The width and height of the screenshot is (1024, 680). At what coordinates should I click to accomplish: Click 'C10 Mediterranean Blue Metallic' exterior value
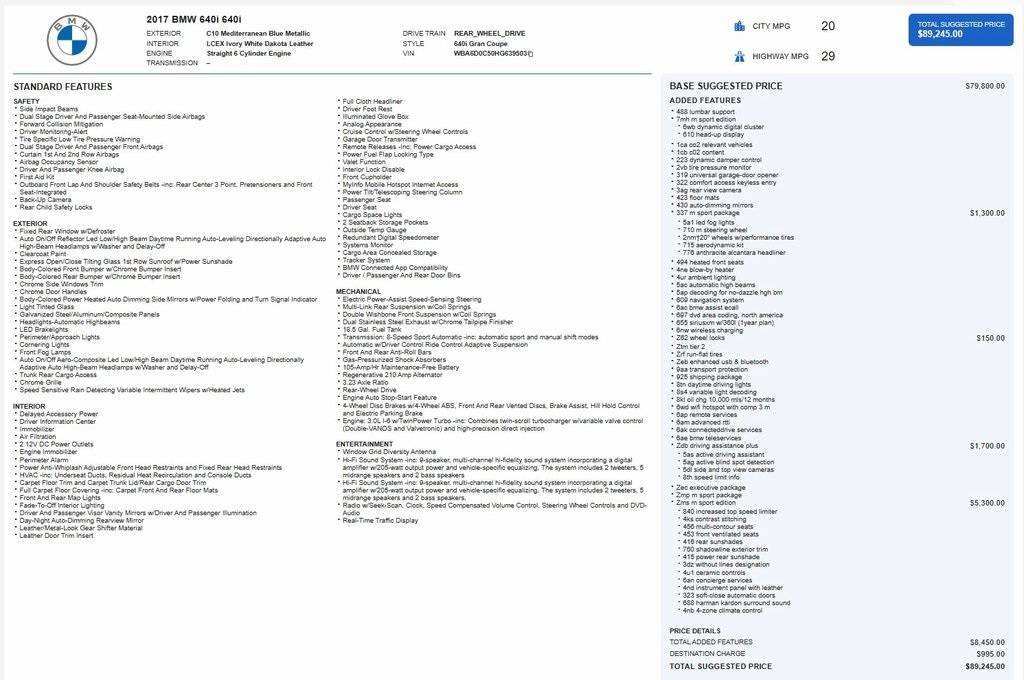[258, 33]
